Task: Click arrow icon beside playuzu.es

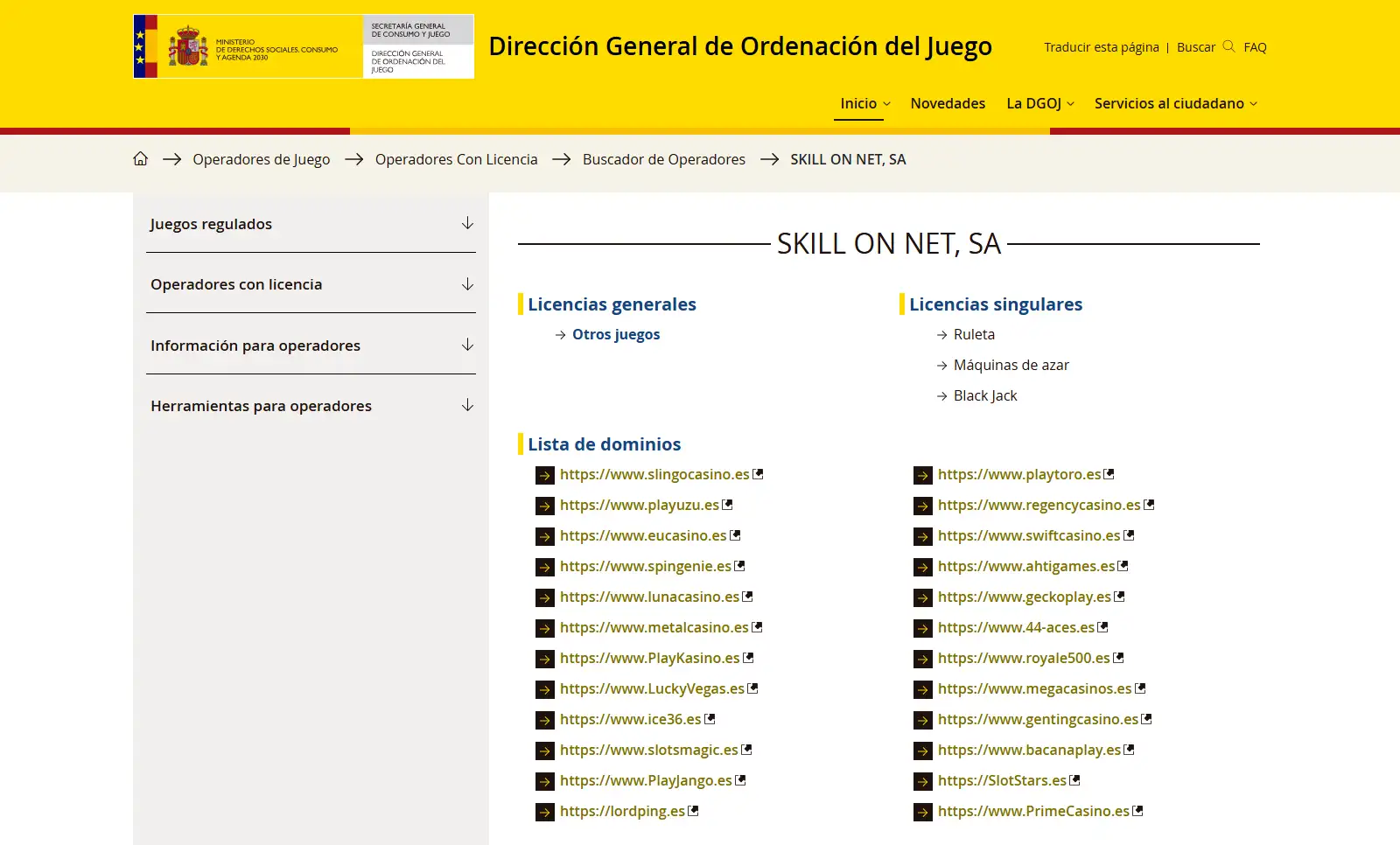Action: tap(545, 506)
